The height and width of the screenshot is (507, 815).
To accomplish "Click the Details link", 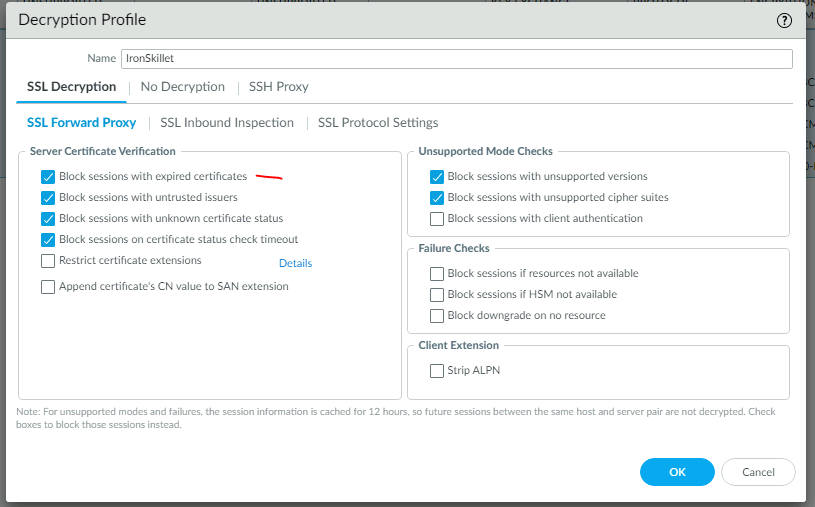I will (295, 264).
